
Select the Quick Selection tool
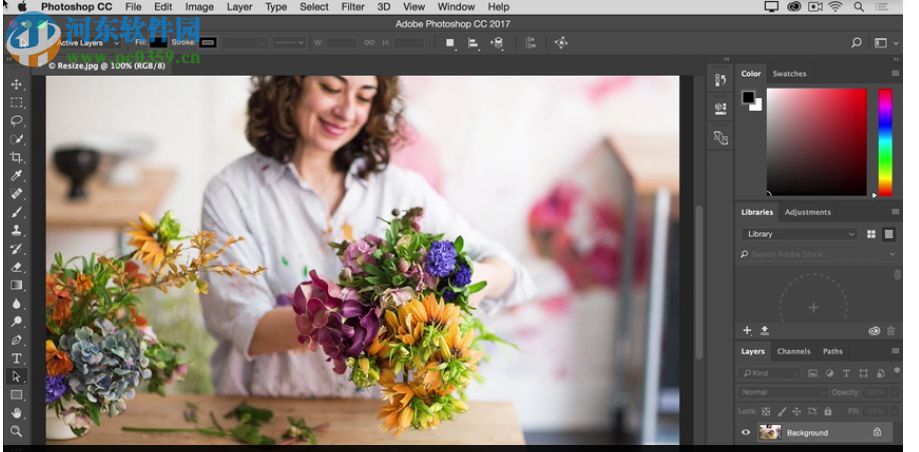pos(16,140)
